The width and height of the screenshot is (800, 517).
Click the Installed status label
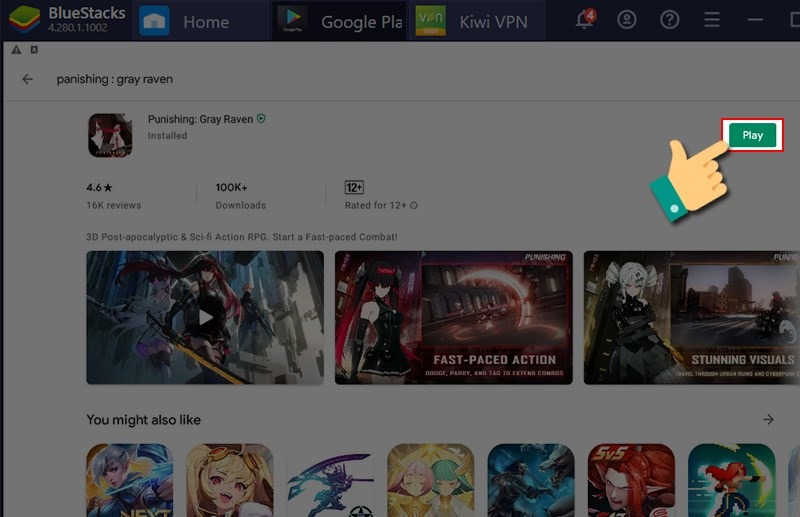point(167,136)
